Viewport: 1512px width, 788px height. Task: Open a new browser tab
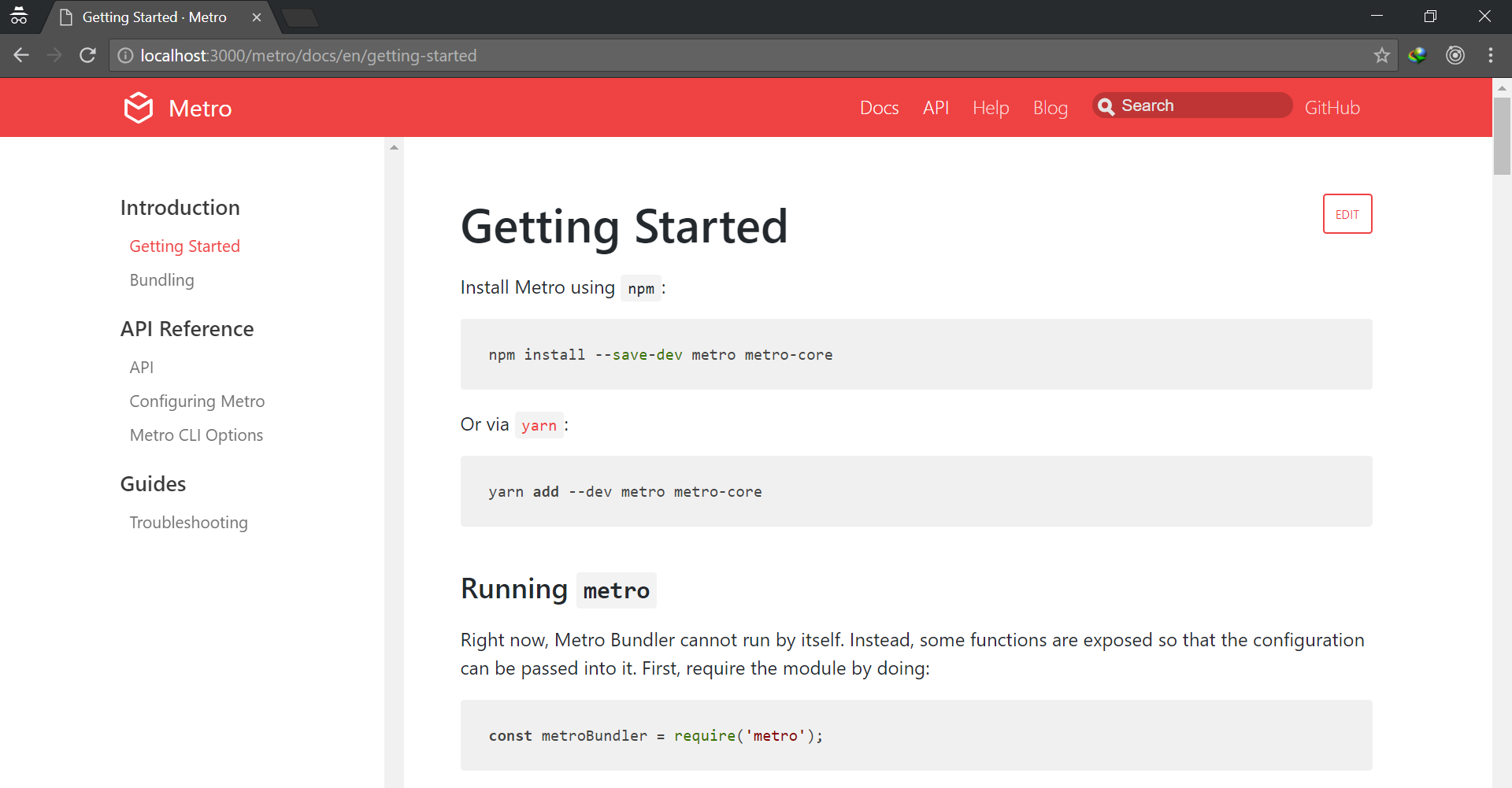(x=300, y=17)
